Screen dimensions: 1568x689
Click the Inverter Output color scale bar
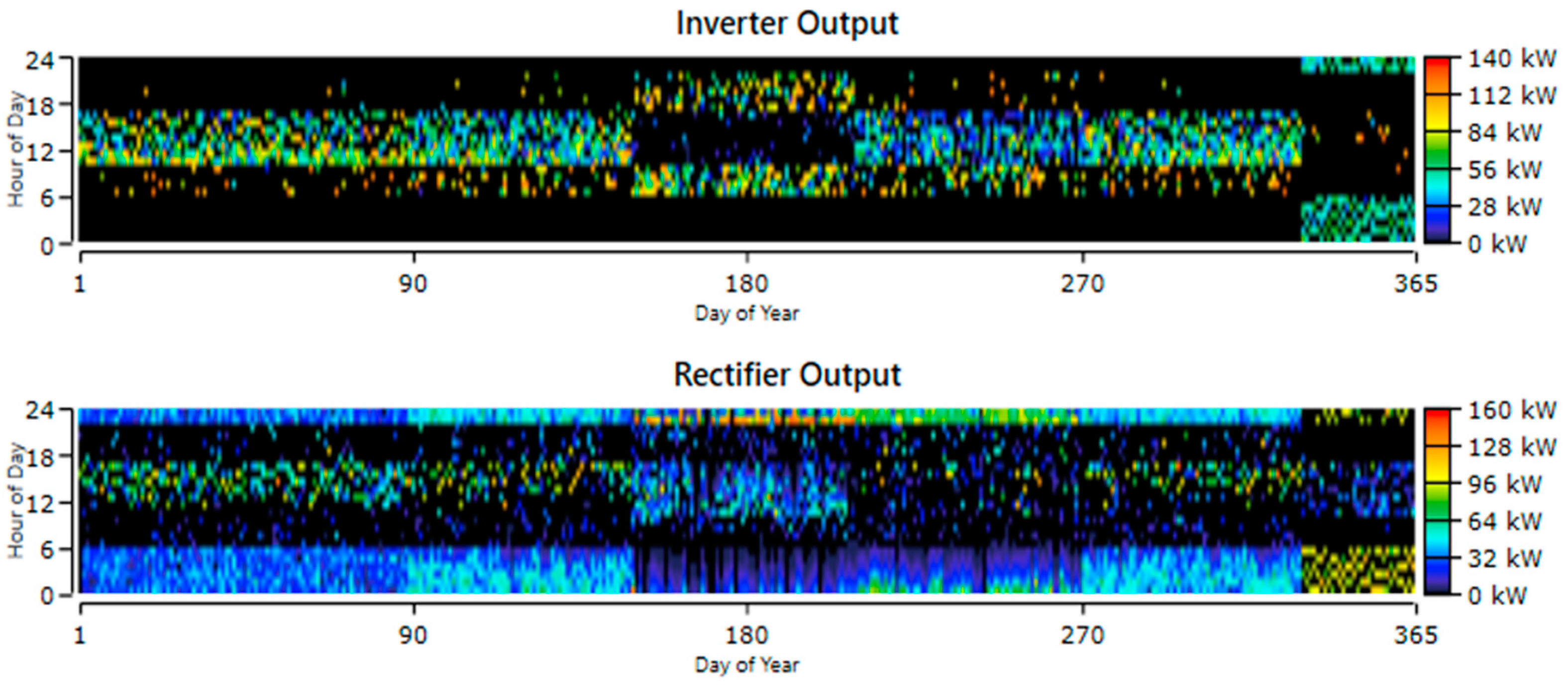(1437, 150)
